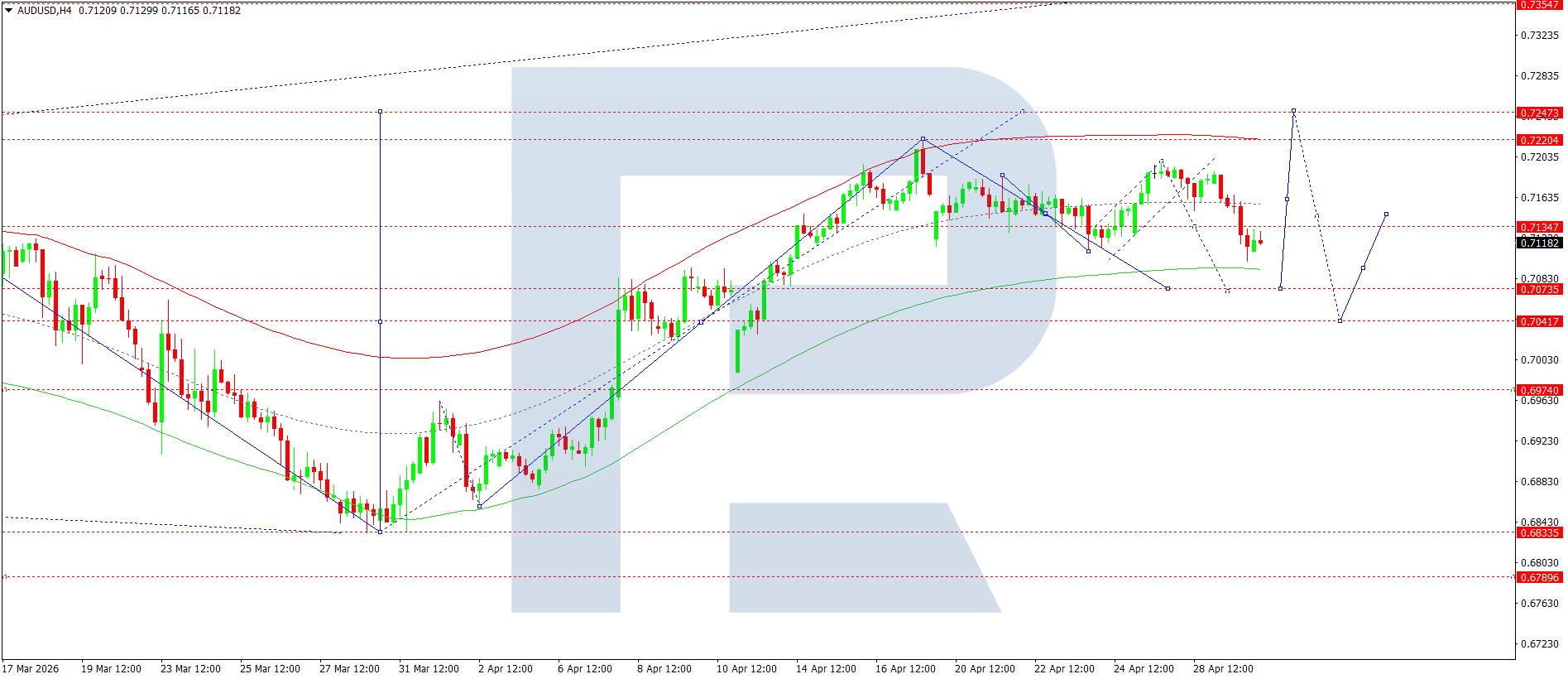Select the 0.72473 red price level label

click(x=1539, y=113)
